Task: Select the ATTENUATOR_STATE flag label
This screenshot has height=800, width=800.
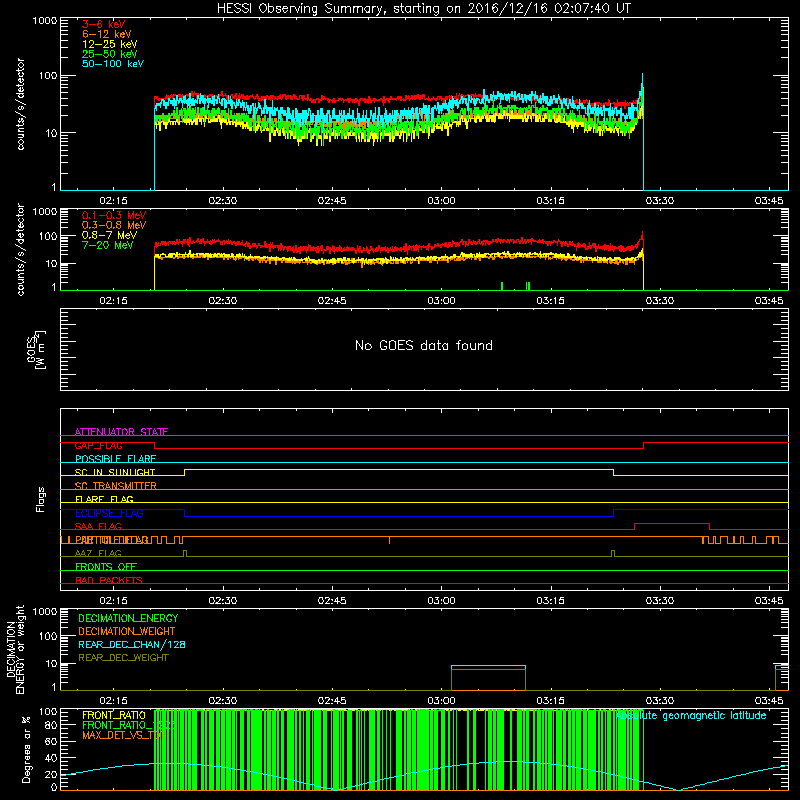Action: tap(121, 432)
